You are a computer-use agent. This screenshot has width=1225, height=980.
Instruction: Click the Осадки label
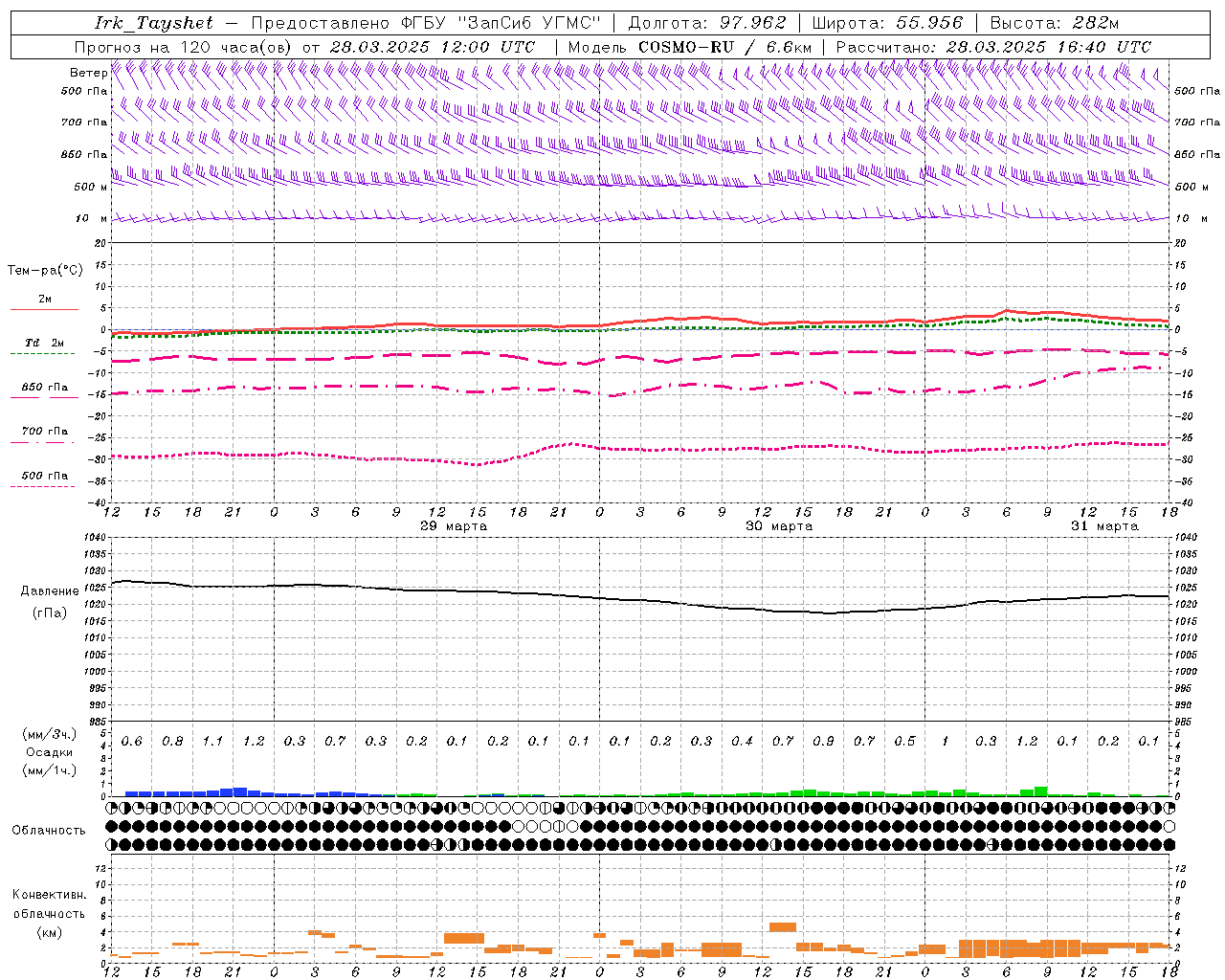tap(50, 752)
